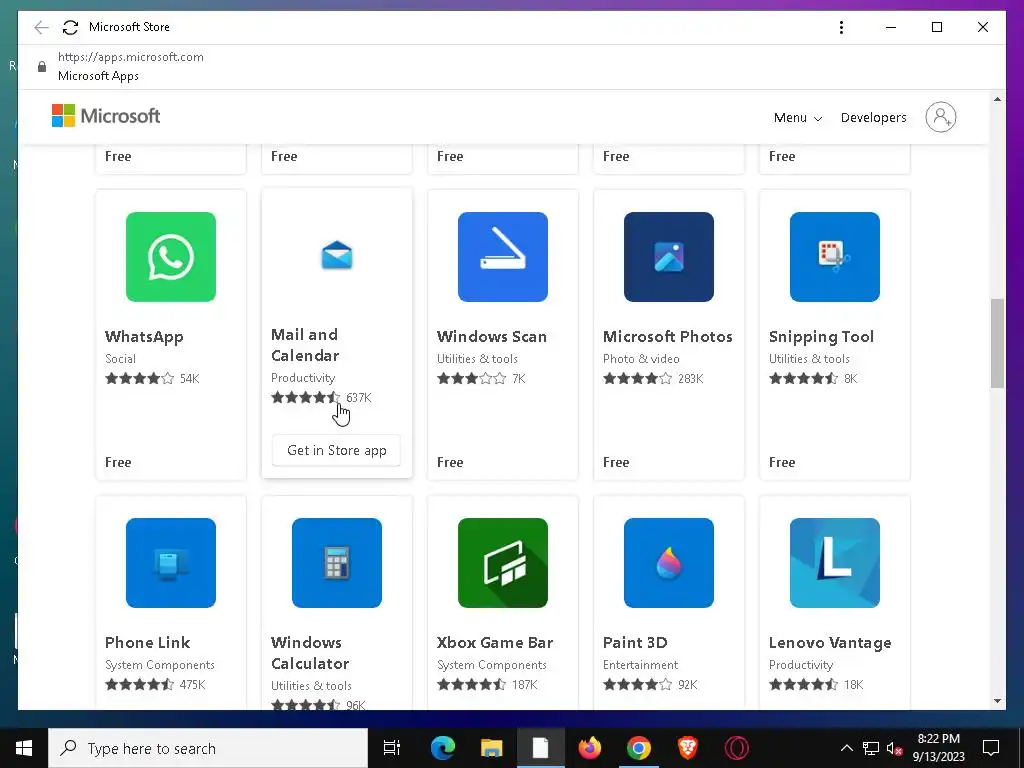This screenshot has height=768, width=1024.
Task: Open the WhatsApp app icon
Action: pyautogui.click(x=170, y=257)
